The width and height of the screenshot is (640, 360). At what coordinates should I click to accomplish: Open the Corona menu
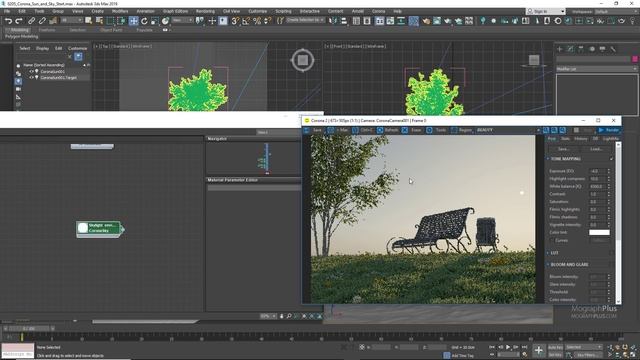(378, 11)
